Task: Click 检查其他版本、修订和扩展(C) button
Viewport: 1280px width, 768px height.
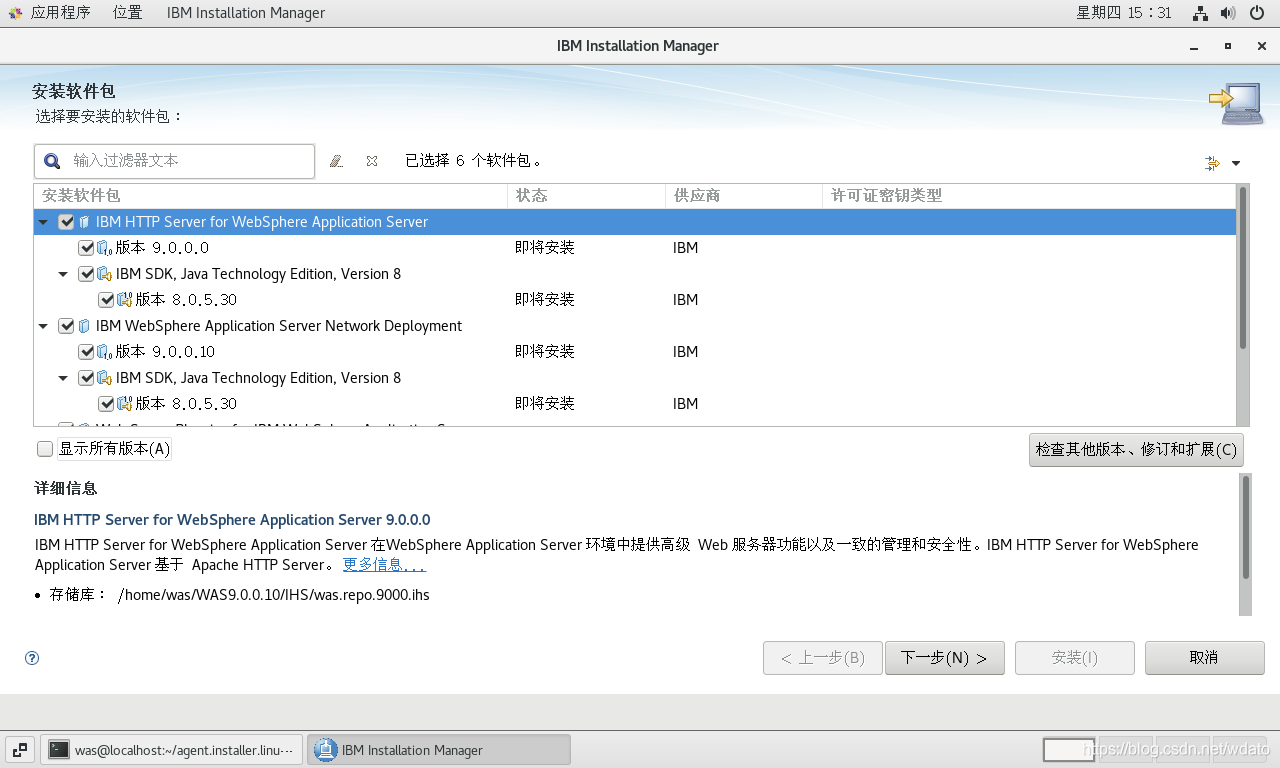Action: pyautogui.click(x=1136, y=450)
